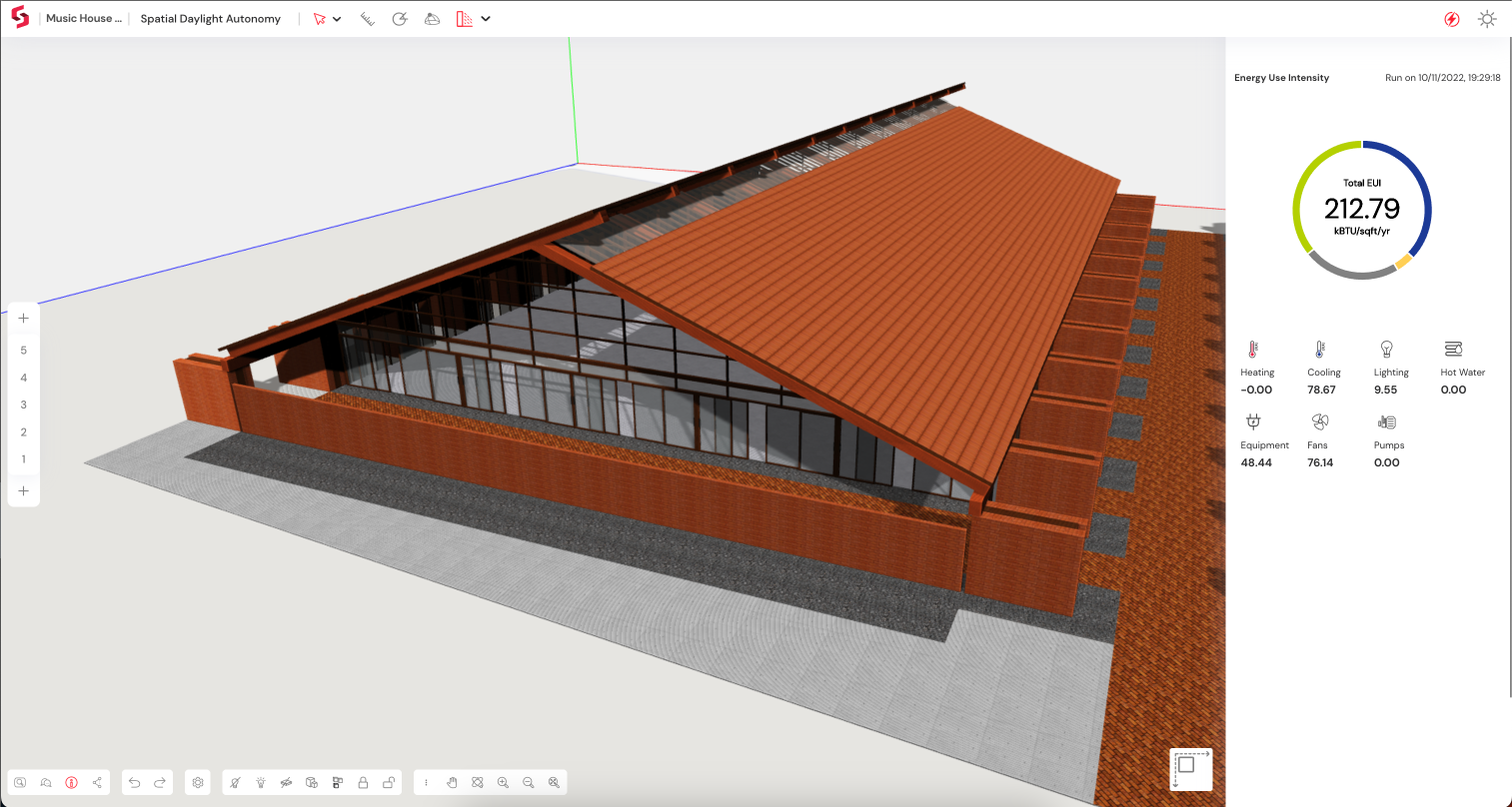
Task: Select the pan hand tool
Action: (x=452, y=782)
